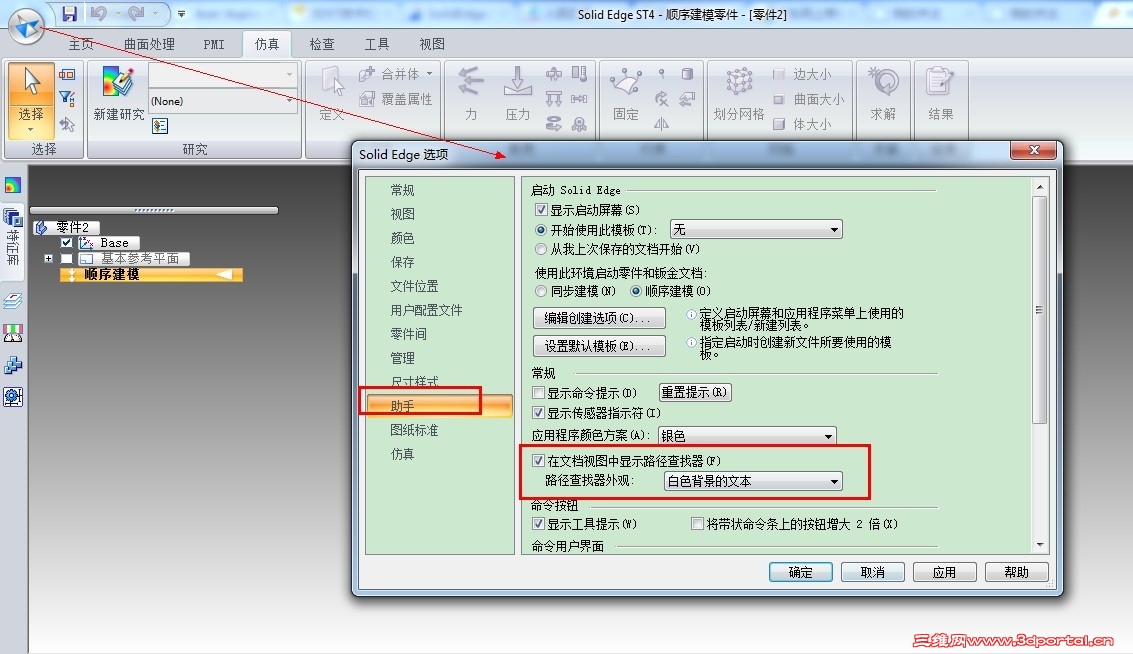Click the 边大小 edge size icon
This screenshot has width=1133, height=654.
779,74
